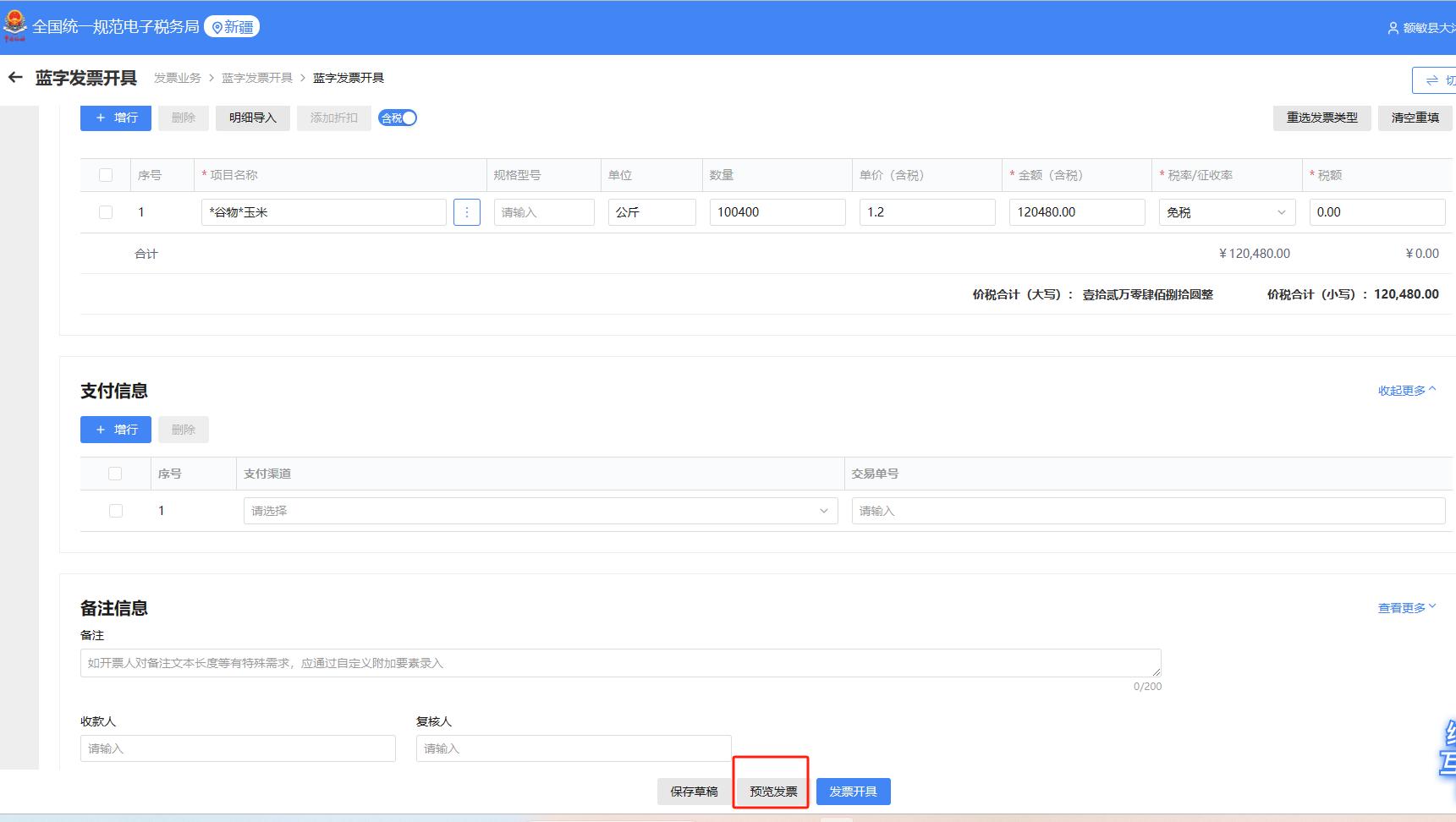Viewport: 1456px width, 822px height.
Task: Check the row 1 checkbox for 谷物*玉米
Action: coord(106,212)
